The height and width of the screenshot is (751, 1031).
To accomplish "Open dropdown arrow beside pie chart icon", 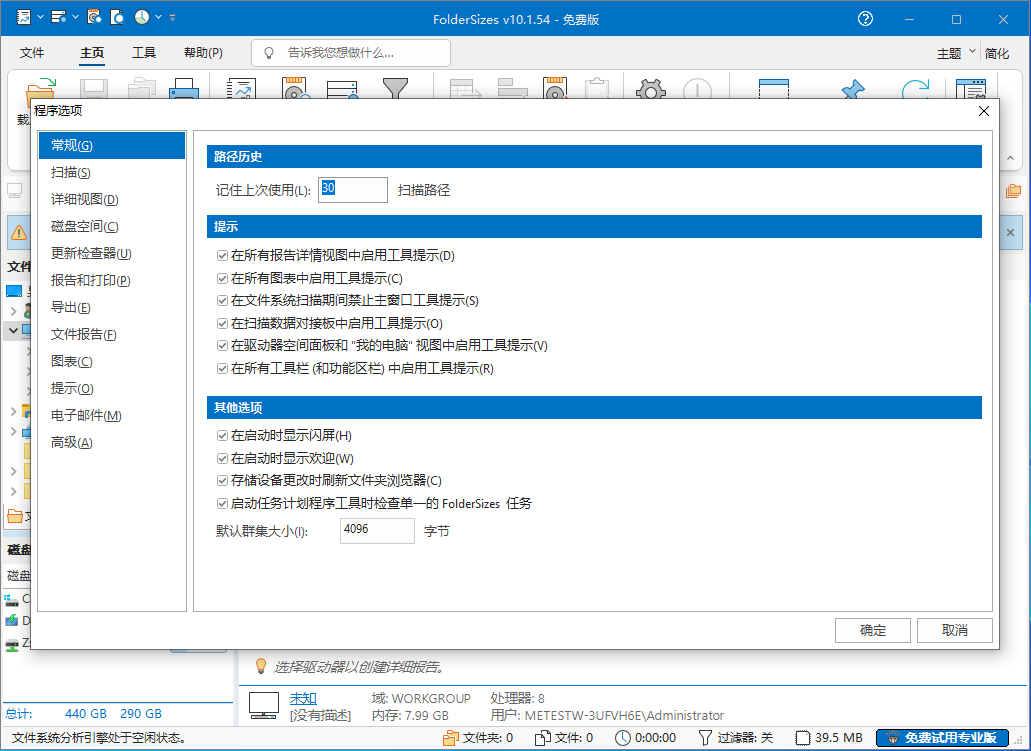I will [x=158, y=18].
